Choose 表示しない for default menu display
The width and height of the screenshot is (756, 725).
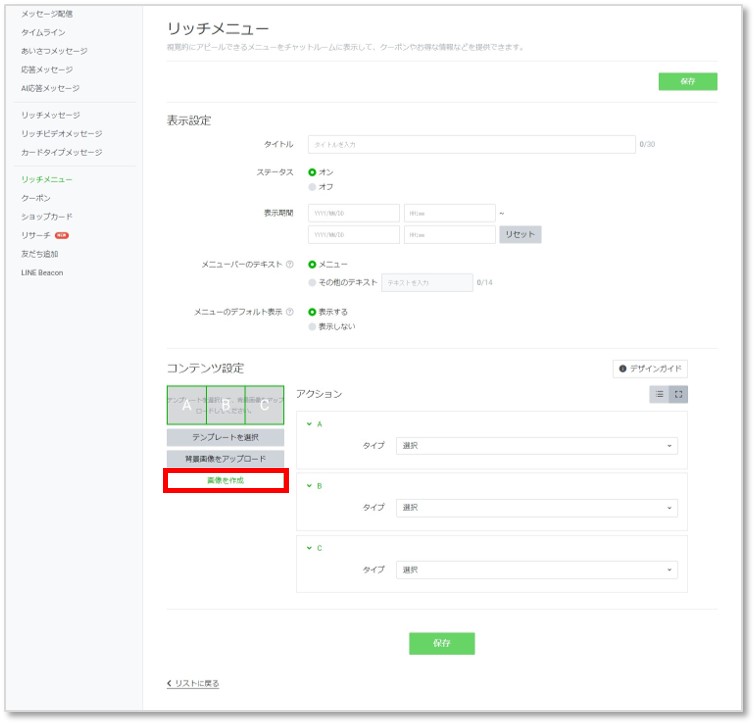(313, 326)
